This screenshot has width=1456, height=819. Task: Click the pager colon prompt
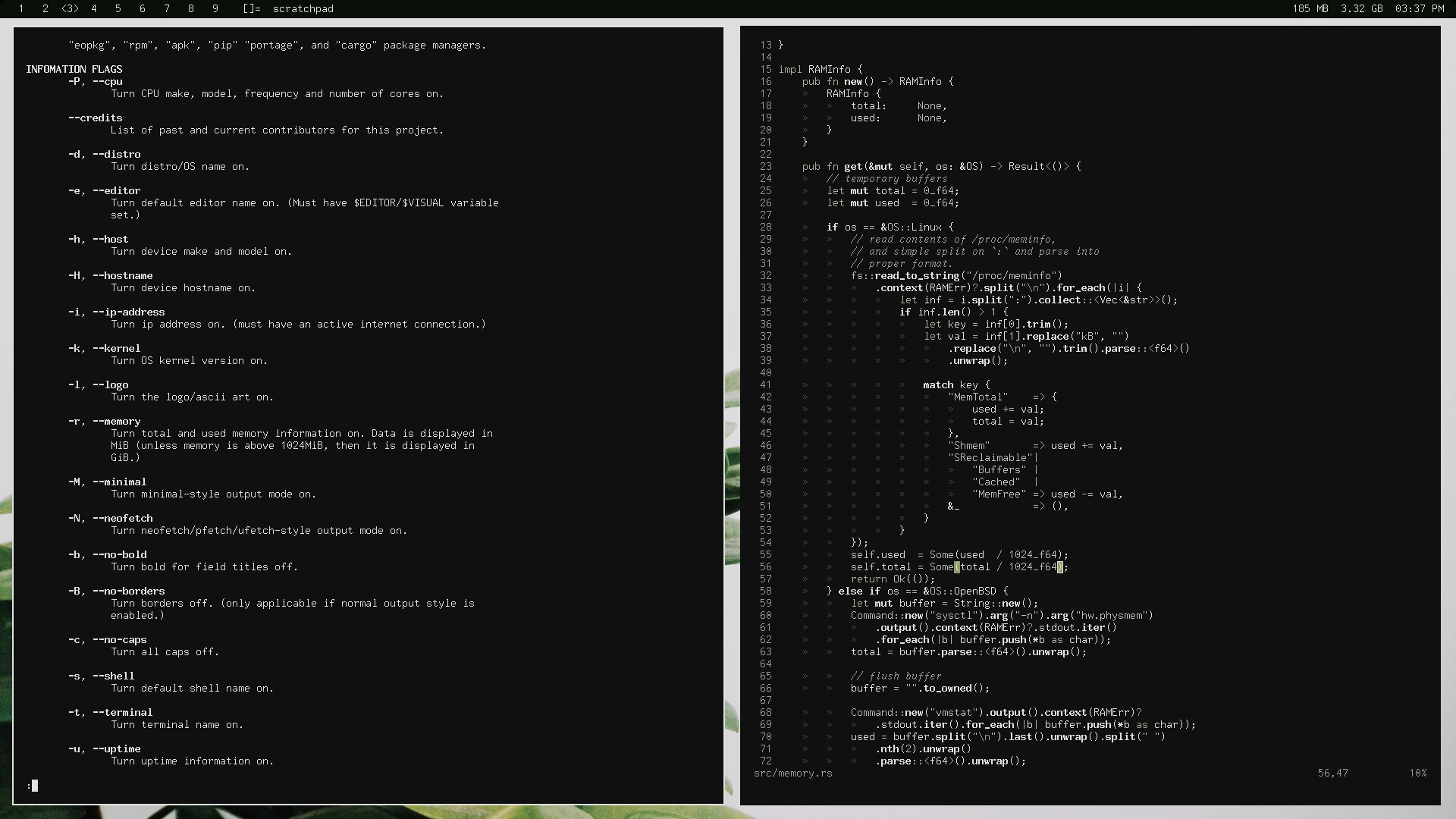pyautogui.click(x=30, y=786)
